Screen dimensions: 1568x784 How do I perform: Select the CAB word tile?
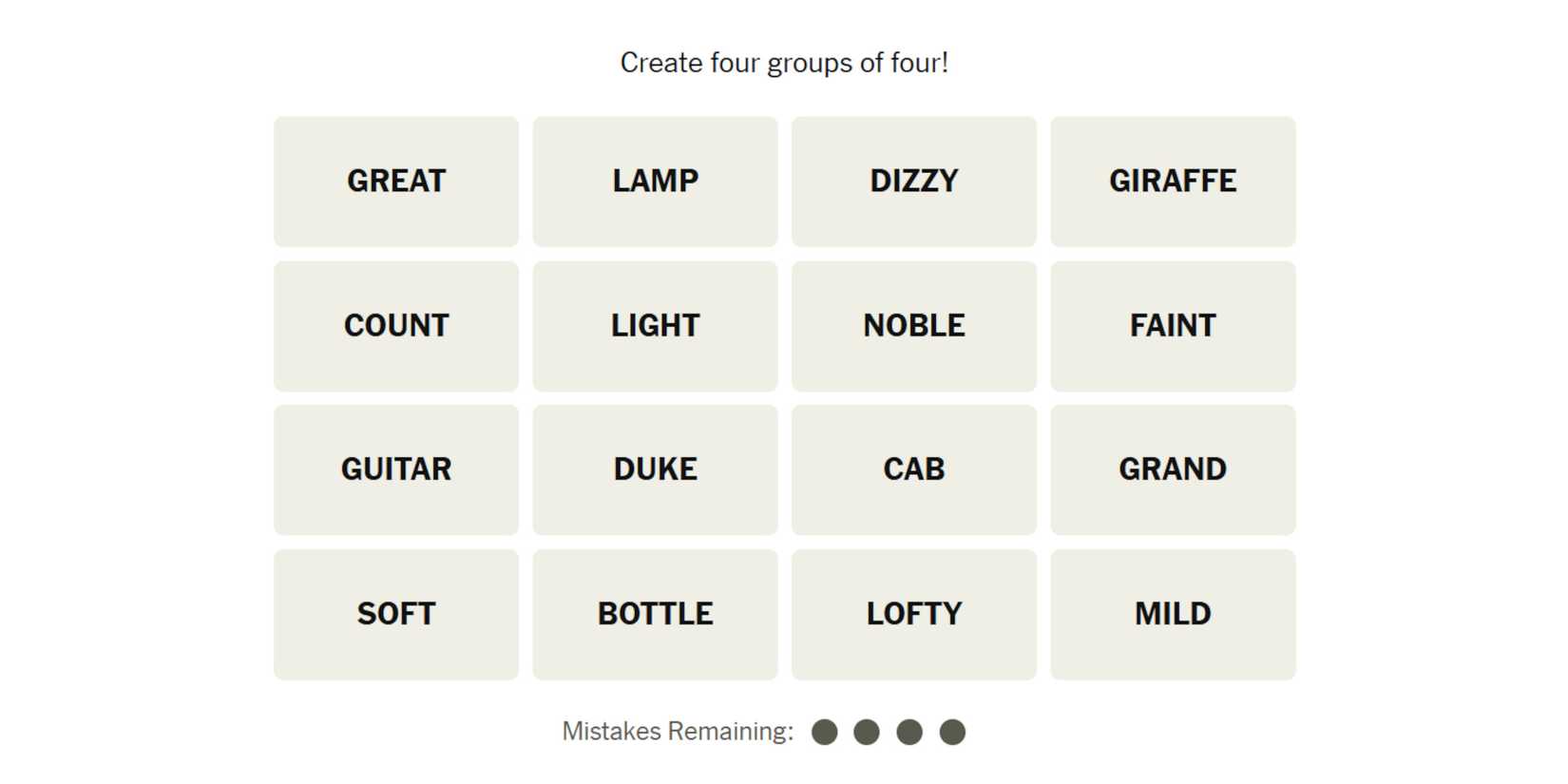913,469
